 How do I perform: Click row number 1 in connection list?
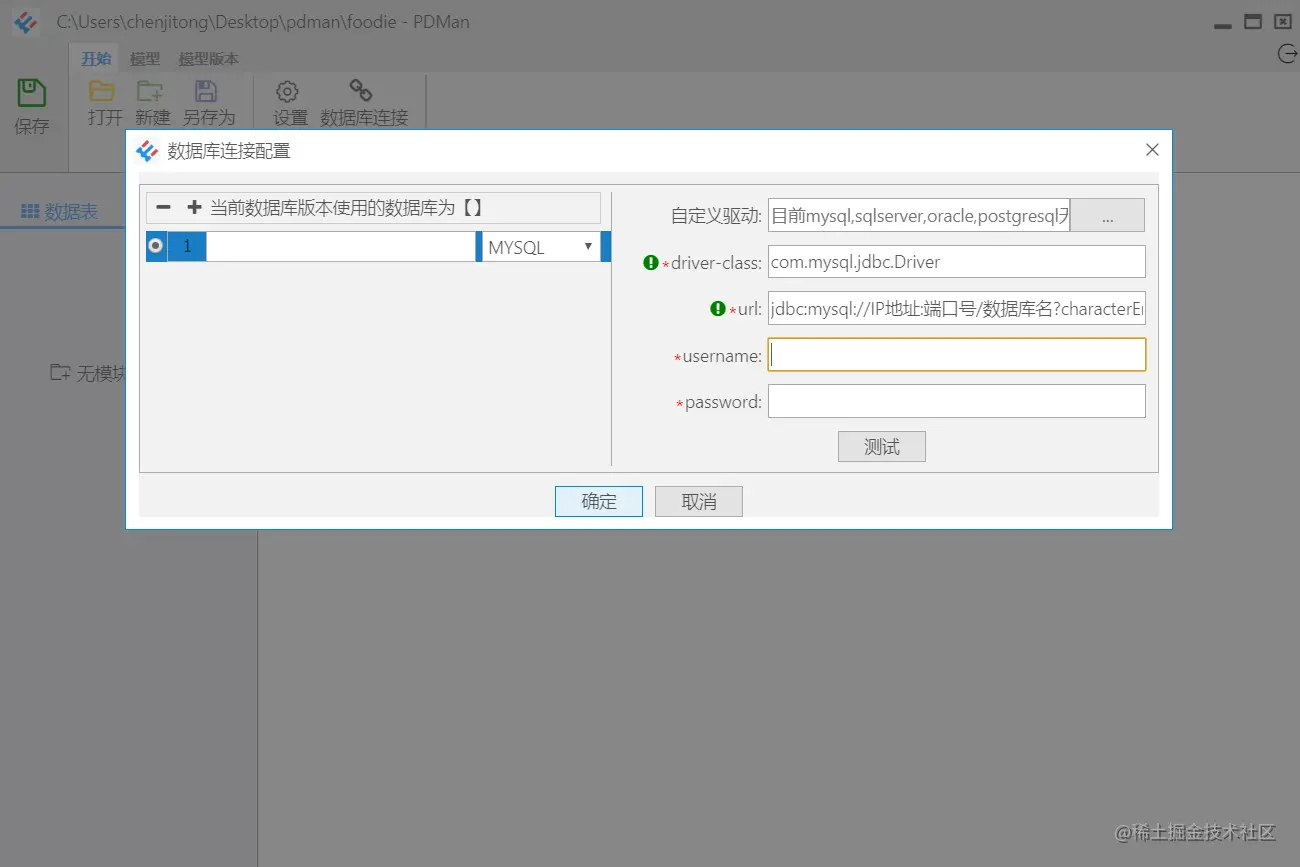point(187,247)
